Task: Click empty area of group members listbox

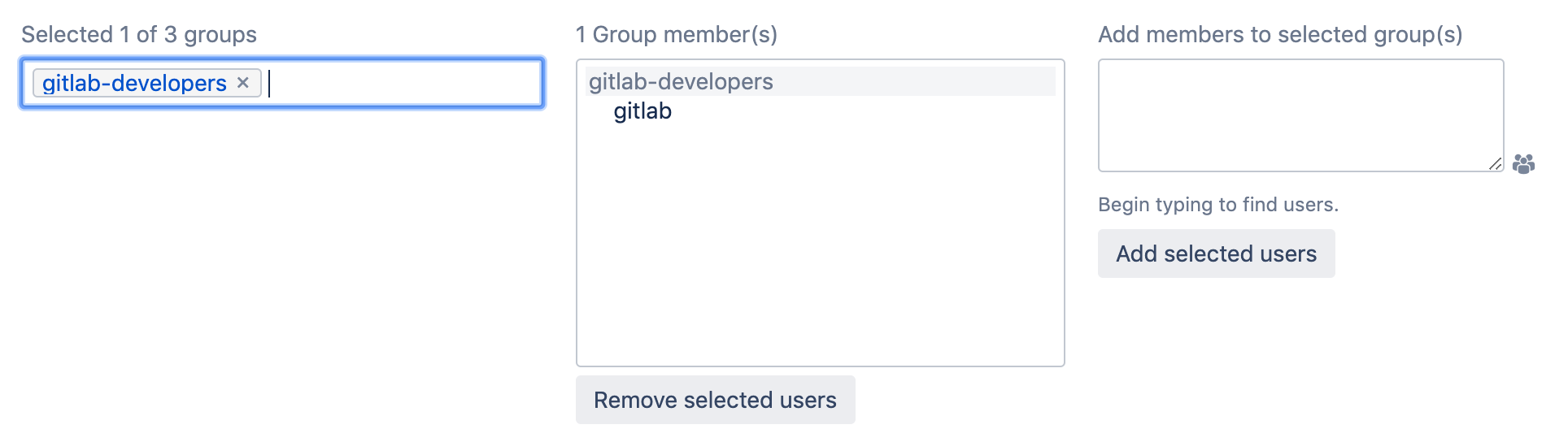Action: [x=820, y=244]
